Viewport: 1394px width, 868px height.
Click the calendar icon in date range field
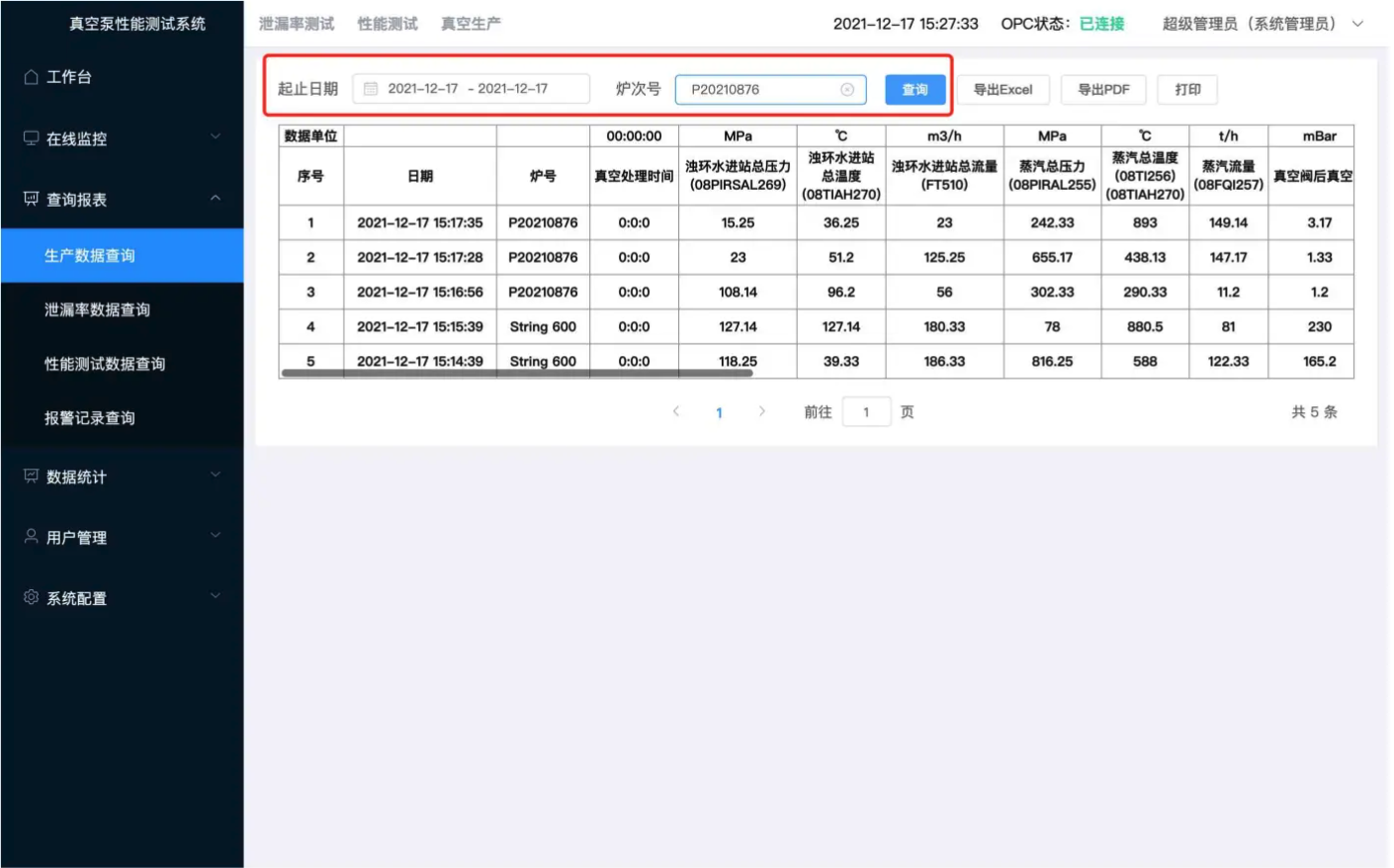tap(371, 89)
